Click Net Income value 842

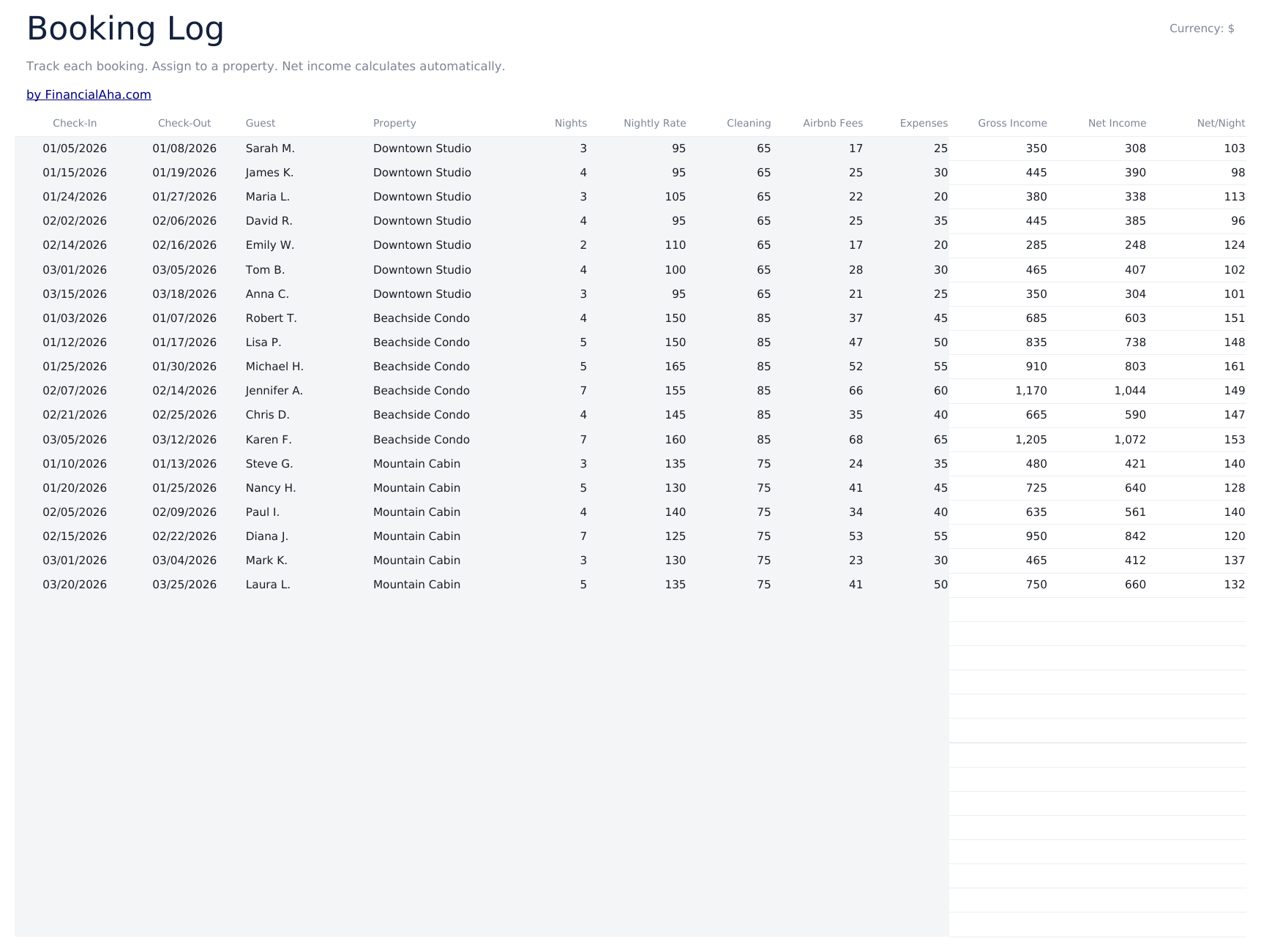pos(1135,536)
